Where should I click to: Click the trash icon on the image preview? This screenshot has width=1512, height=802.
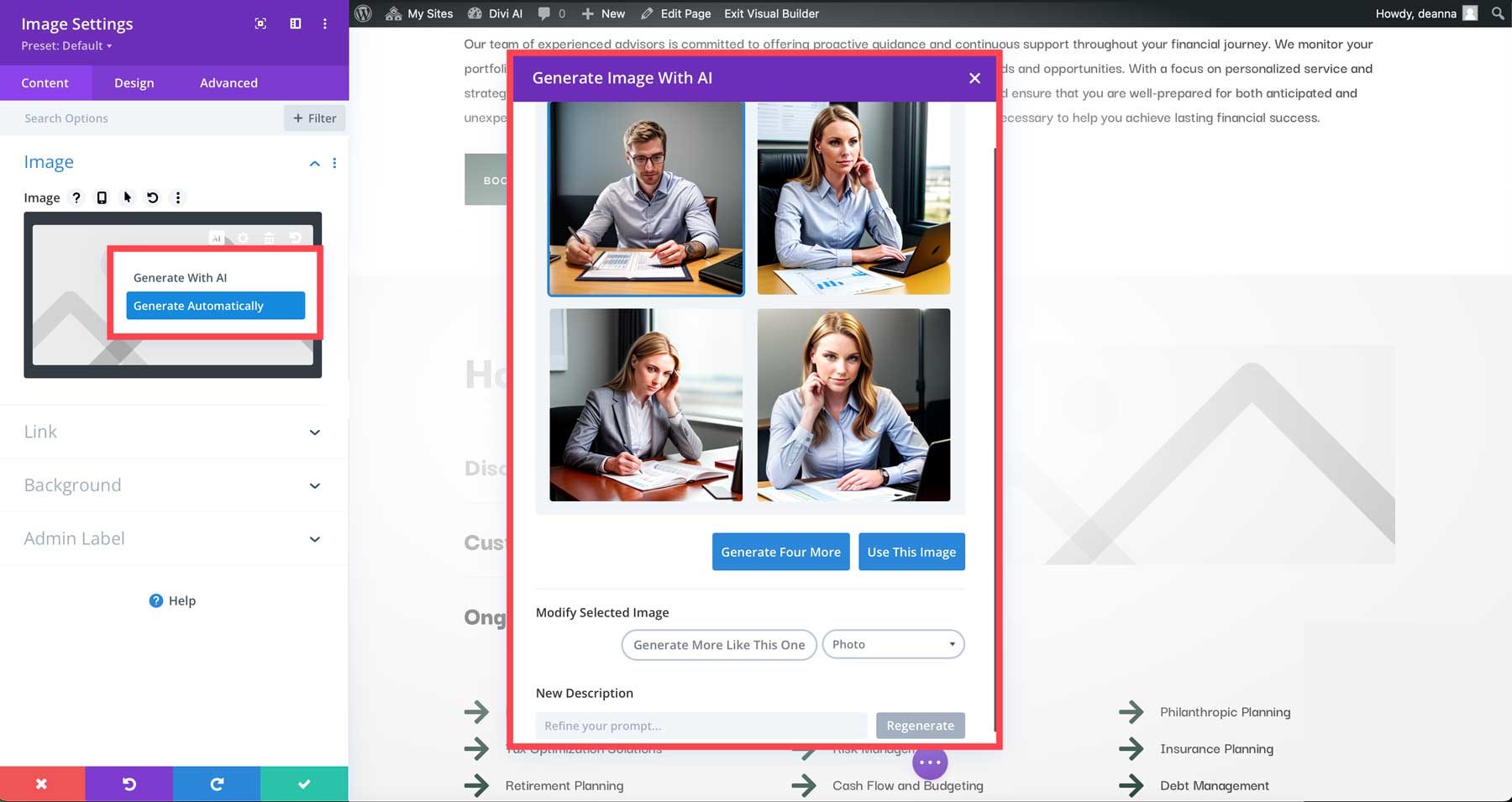[269, 239]
